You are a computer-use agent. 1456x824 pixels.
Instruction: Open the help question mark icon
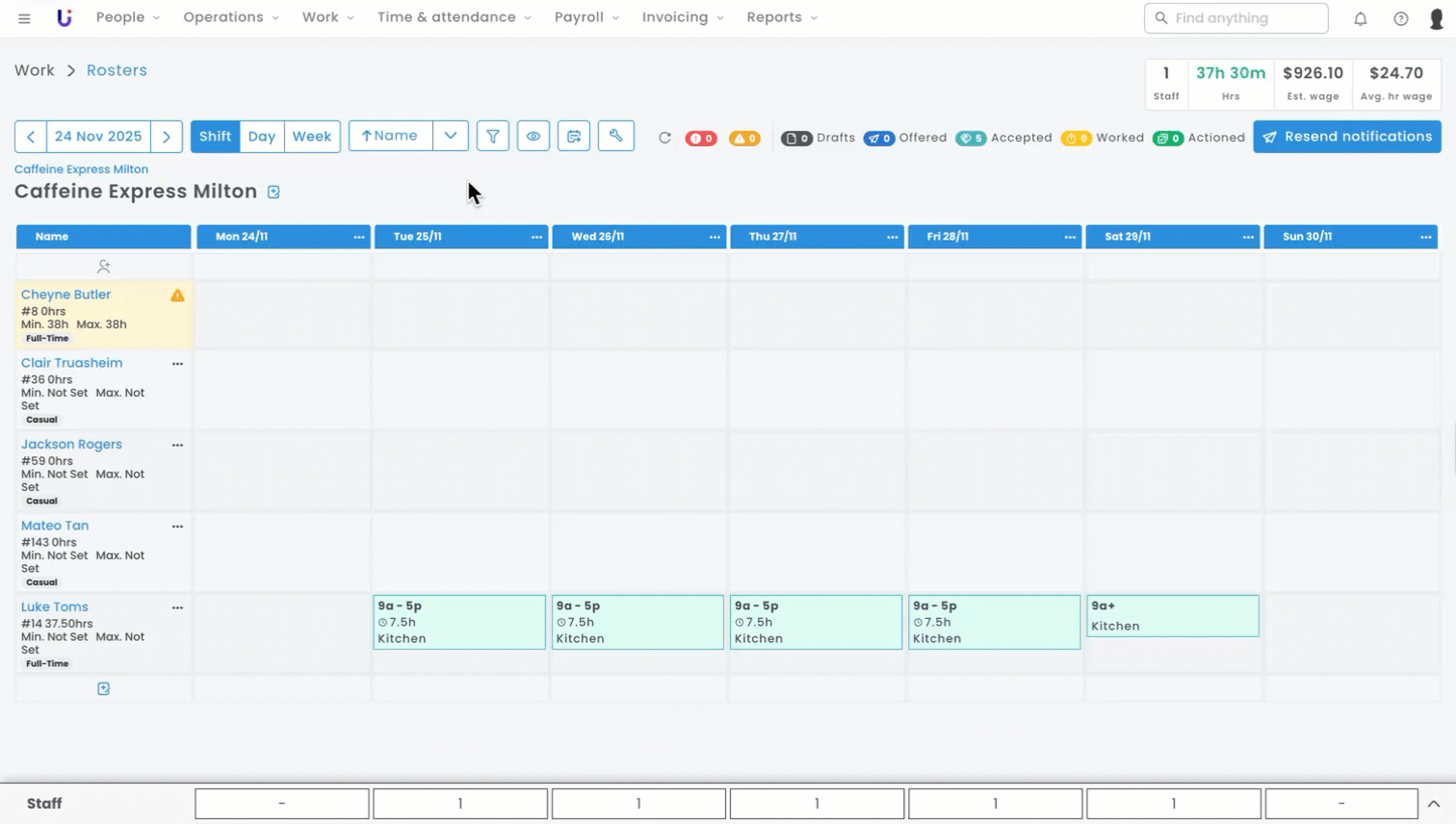[1400, 18]
